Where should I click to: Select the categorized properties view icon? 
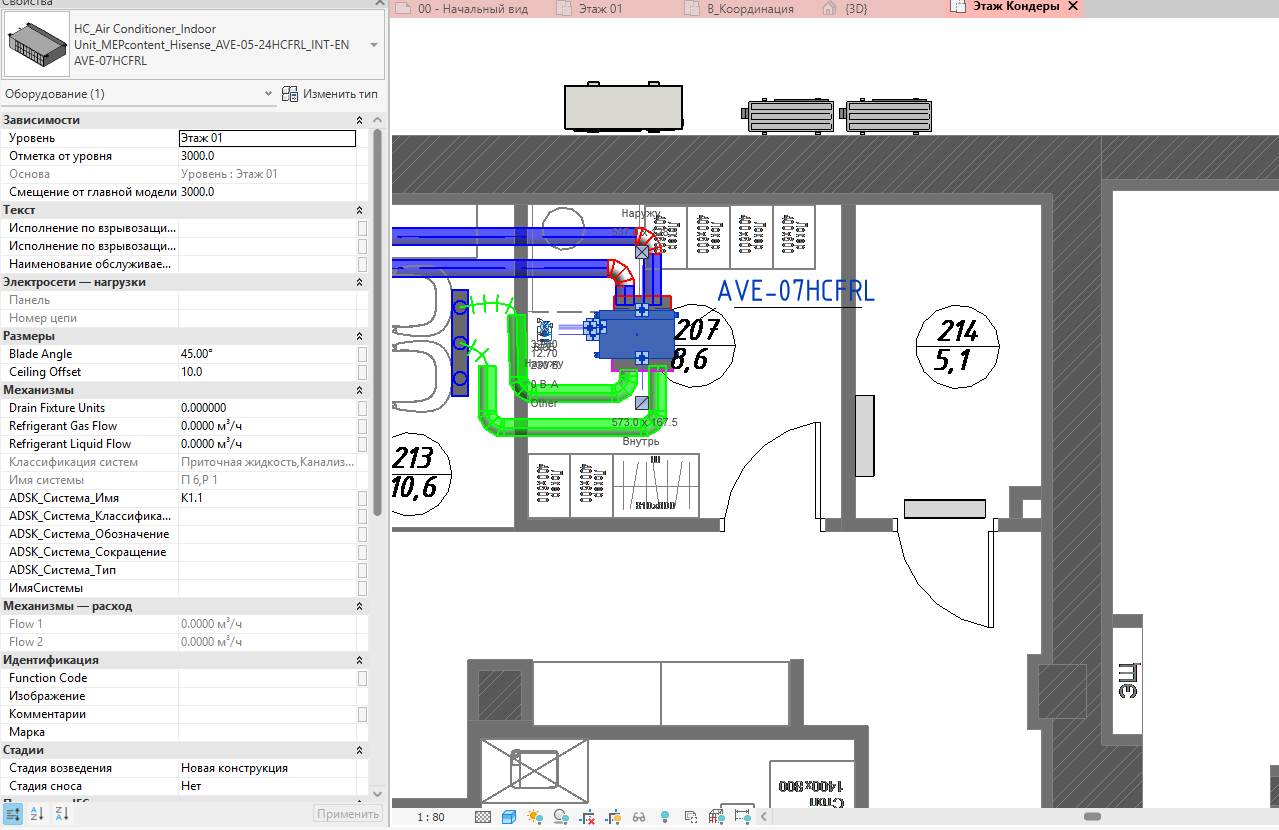coord(13,814)
